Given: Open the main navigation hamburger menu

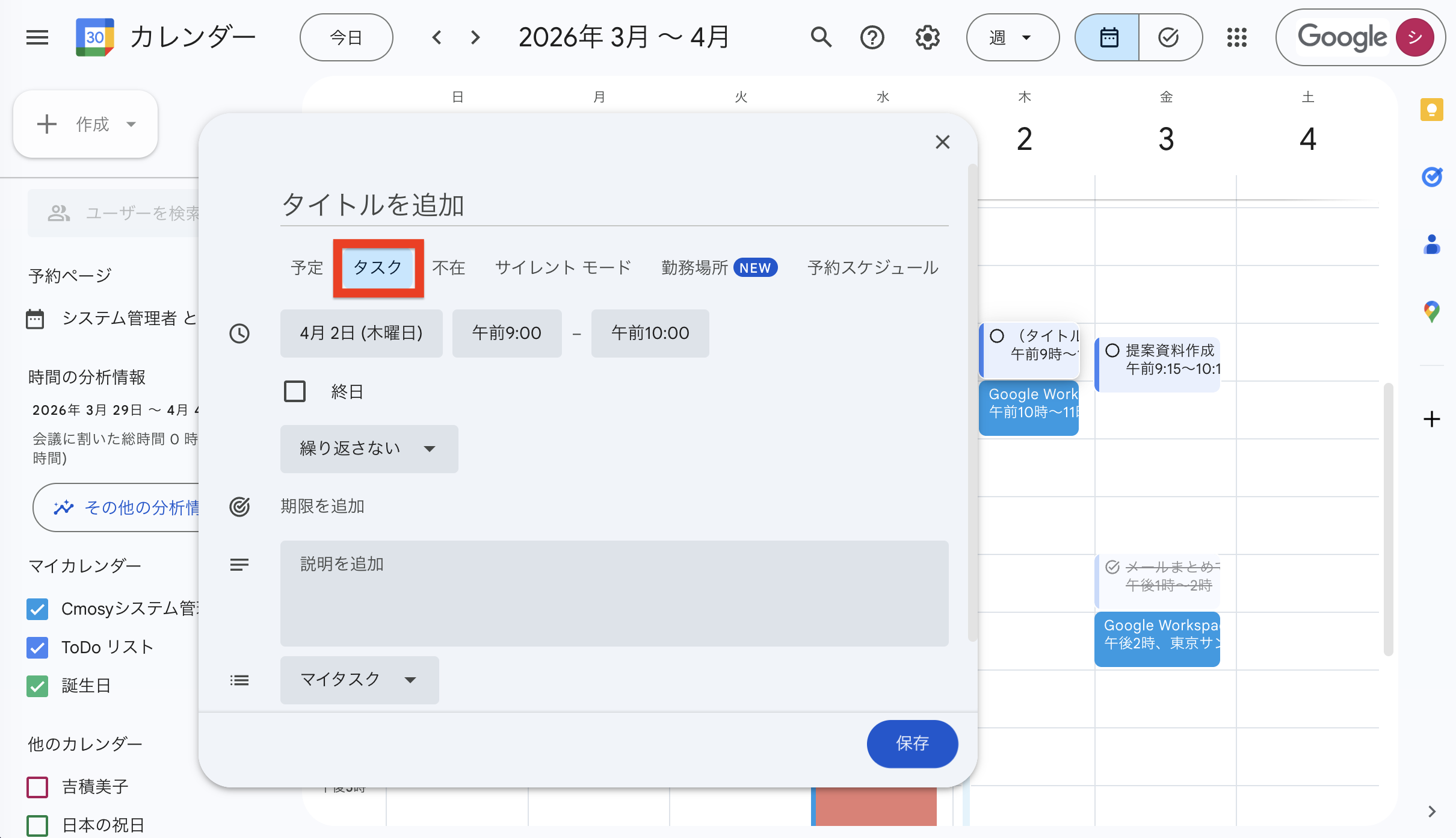Looking at the screenshot, I should click(37, 37).
